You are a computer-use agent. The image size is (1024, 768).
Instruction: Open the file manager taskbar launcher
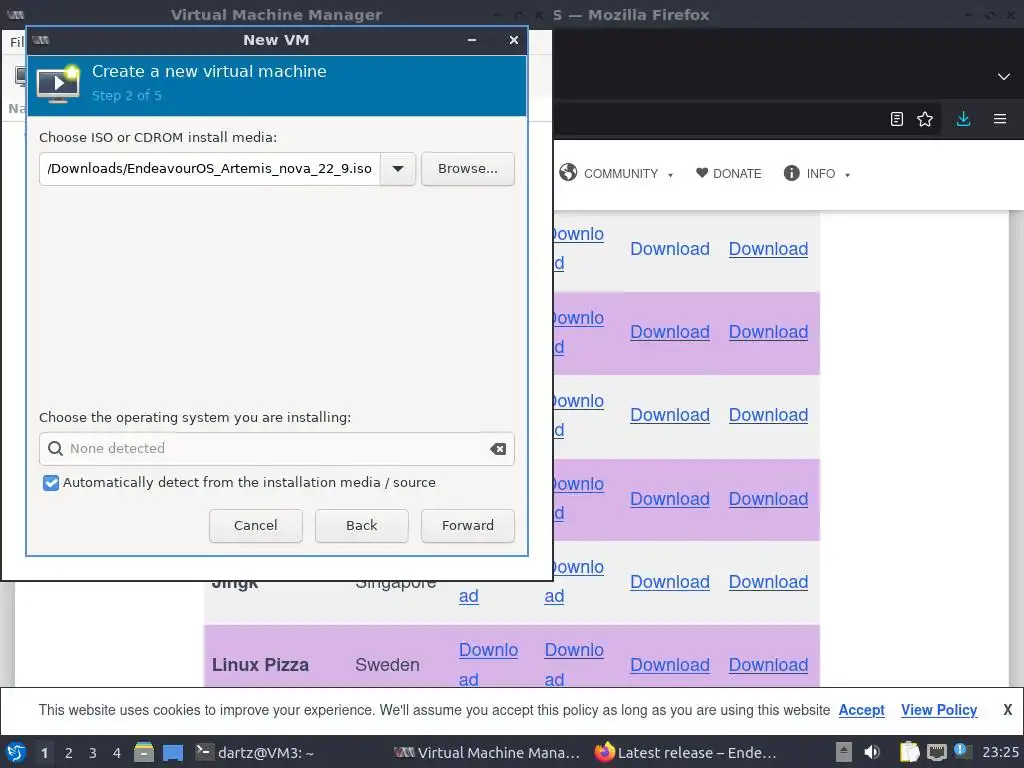(144, 753)
